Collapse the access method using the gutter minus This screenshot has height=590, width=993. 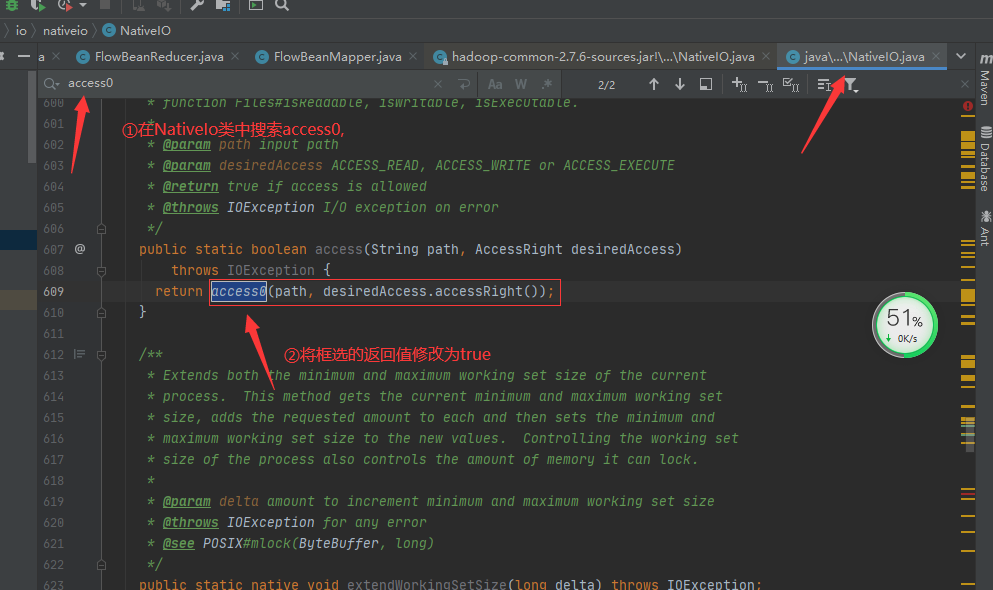click(x=101, y=270)
